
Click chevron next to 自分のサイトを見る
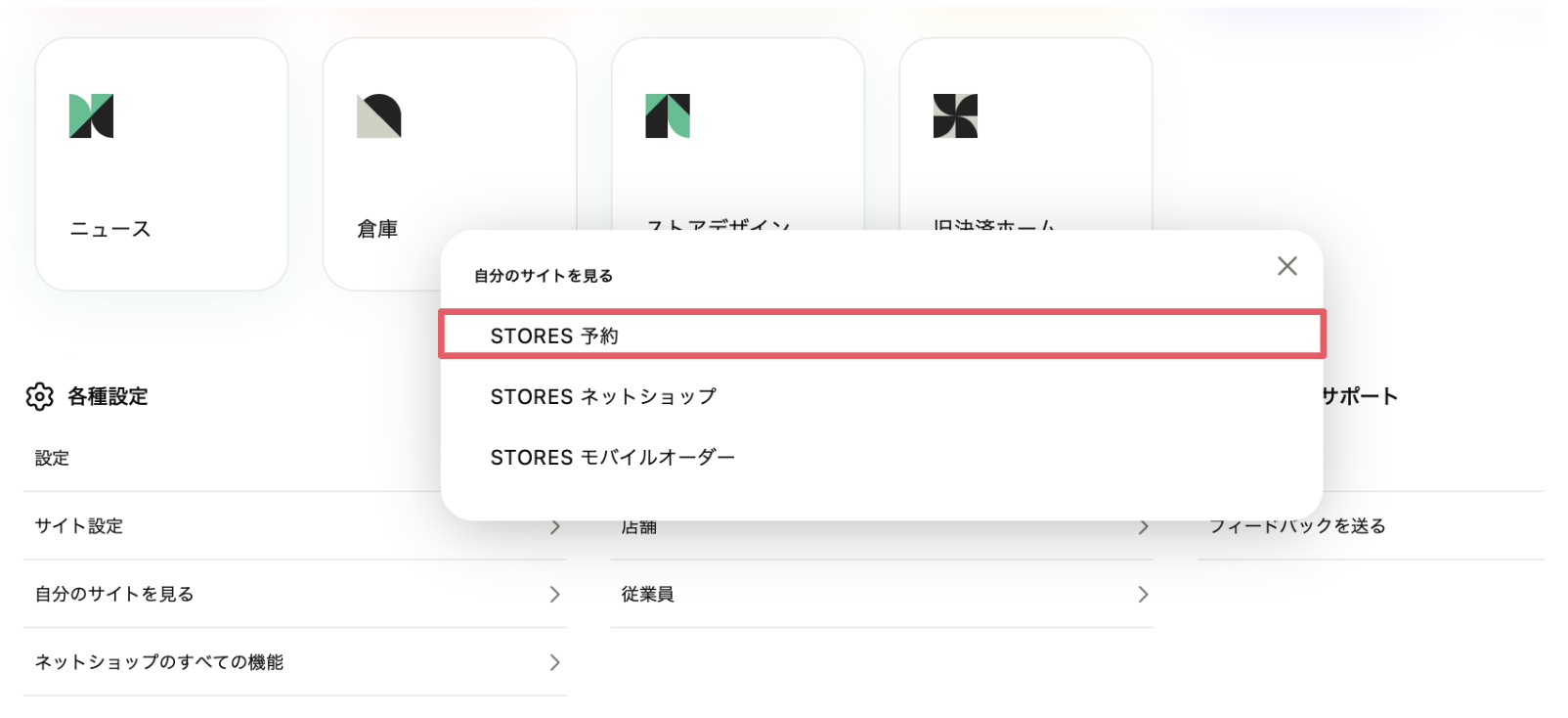click(554, 594)
